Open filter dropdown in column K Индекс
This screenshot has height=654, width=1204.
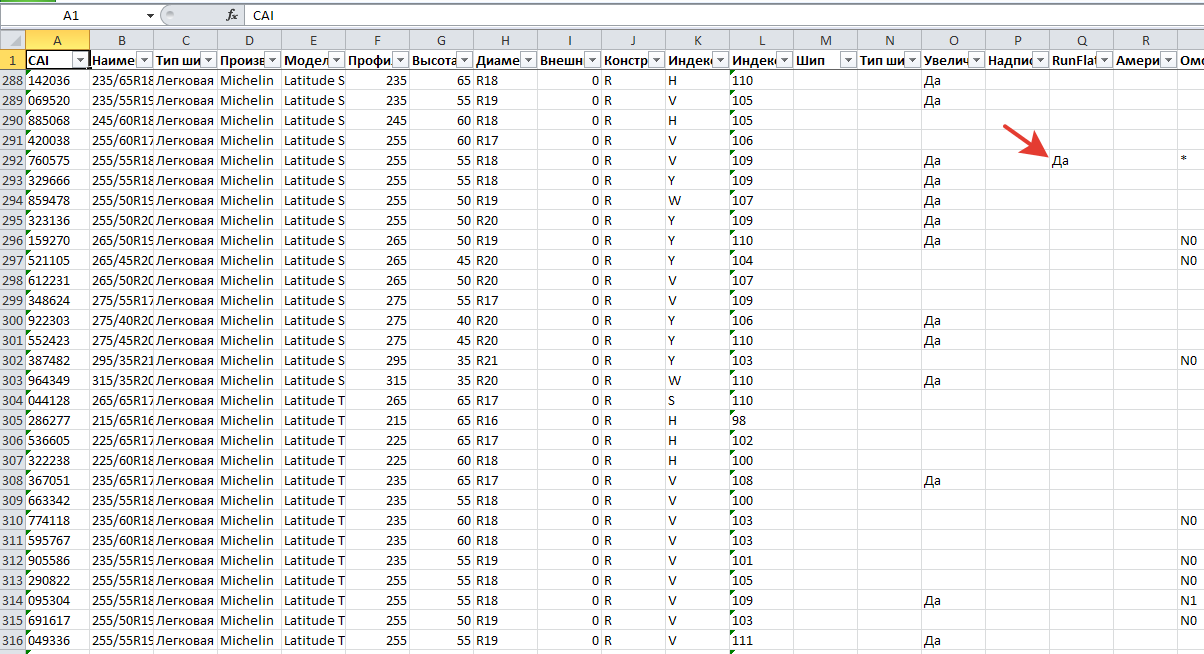pyautogui.click(x=719, y=60)
